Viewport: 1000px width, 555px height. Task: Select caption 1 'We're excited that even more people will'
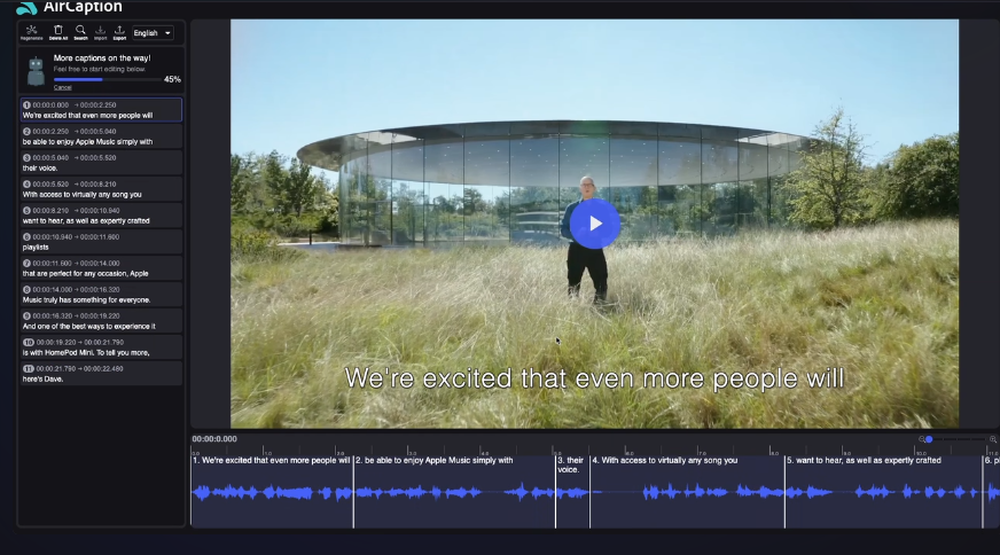101,110
